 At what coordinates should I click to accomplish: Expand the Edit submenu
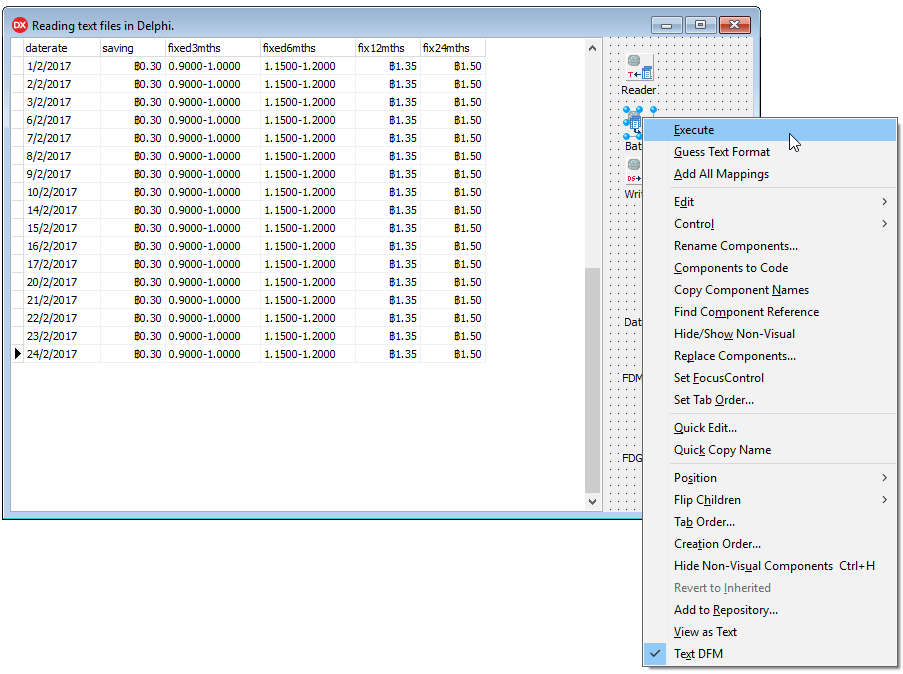(x=683, y=201)
